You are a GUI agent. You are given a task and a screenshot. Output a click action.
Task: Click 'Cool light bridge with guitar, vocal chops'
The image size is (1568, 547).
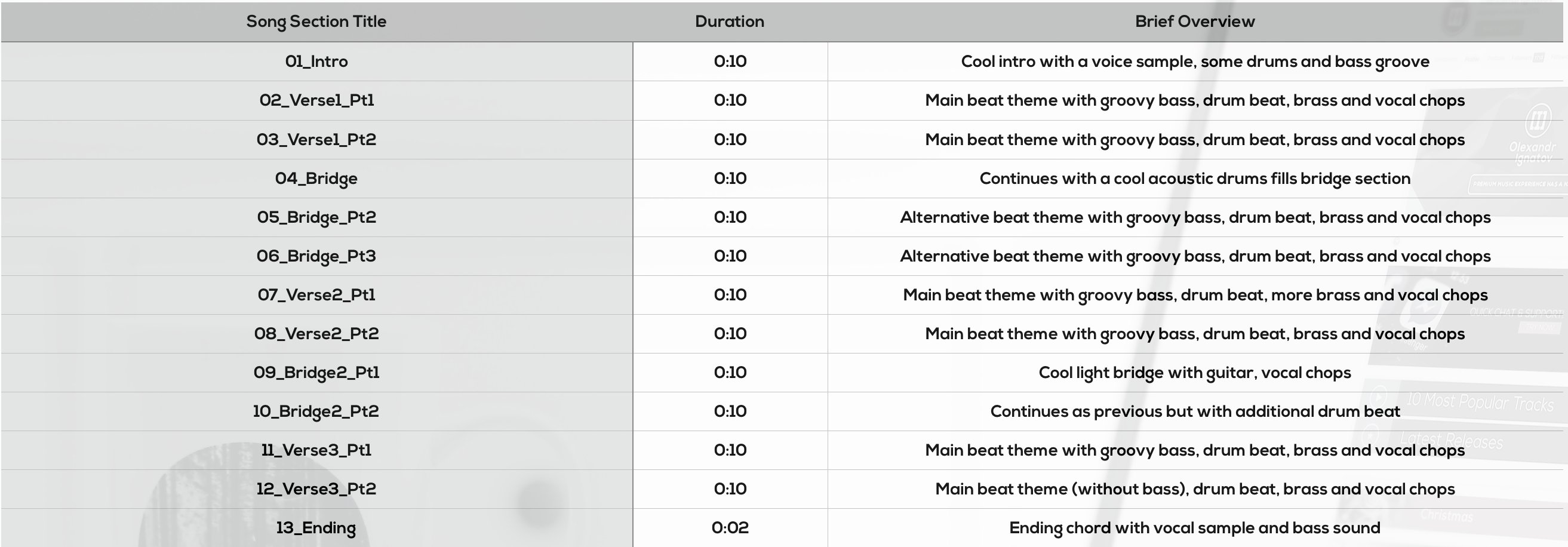pos(1195,373)
